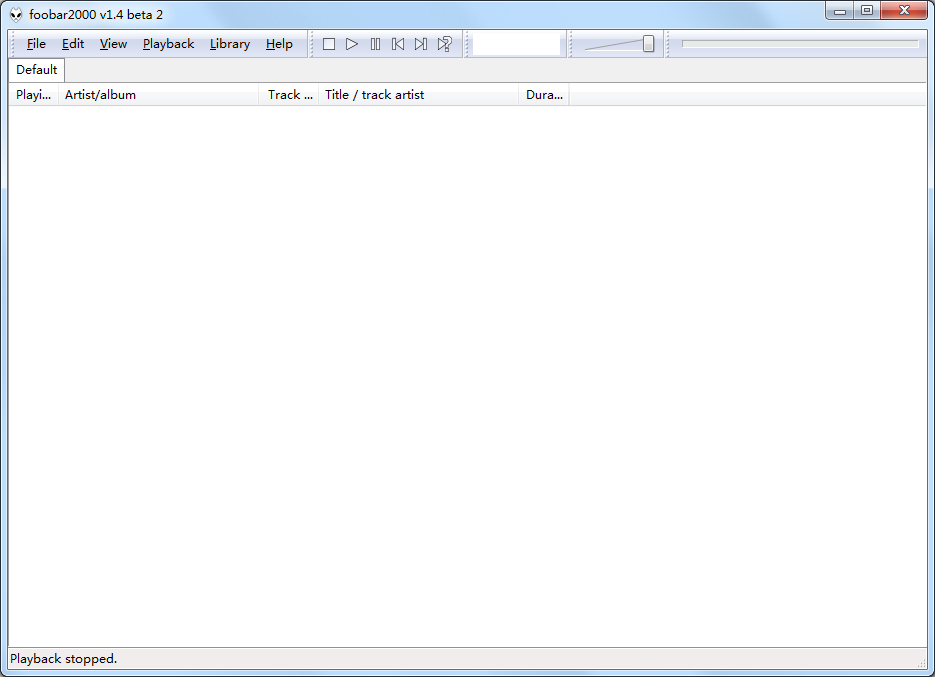Viewport: 935px width, 677px height.
Task: Click the Playing column header
Action: 33,95
